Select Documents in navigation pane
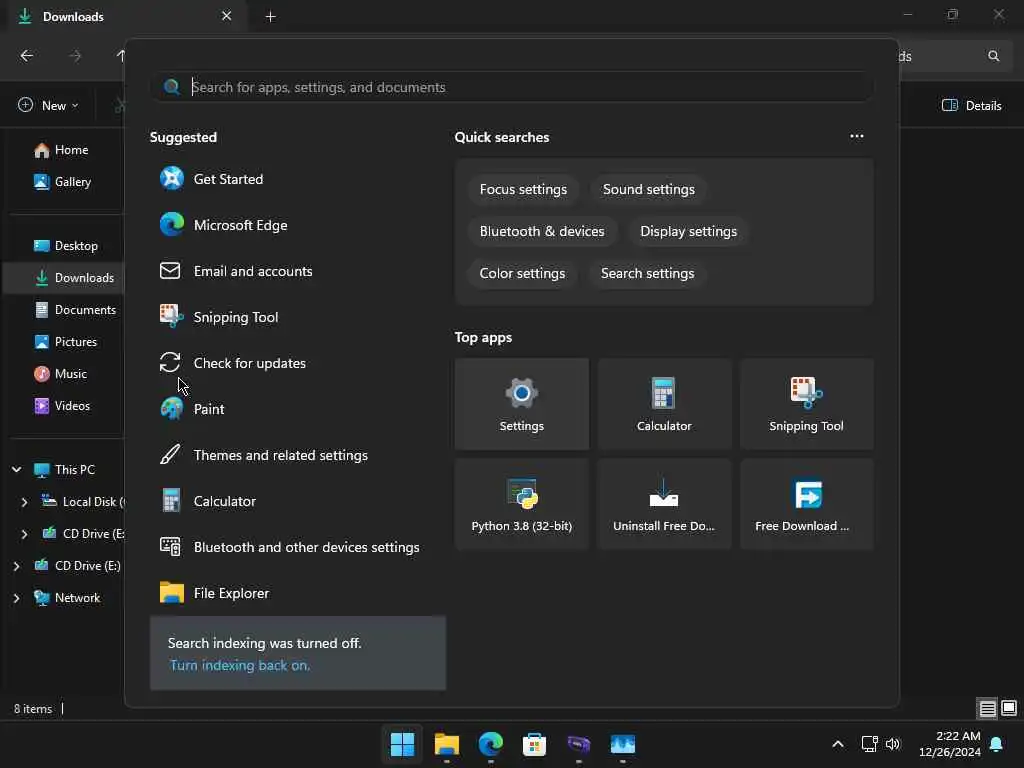Screen dimensions: 1024x768 point(75,310)
